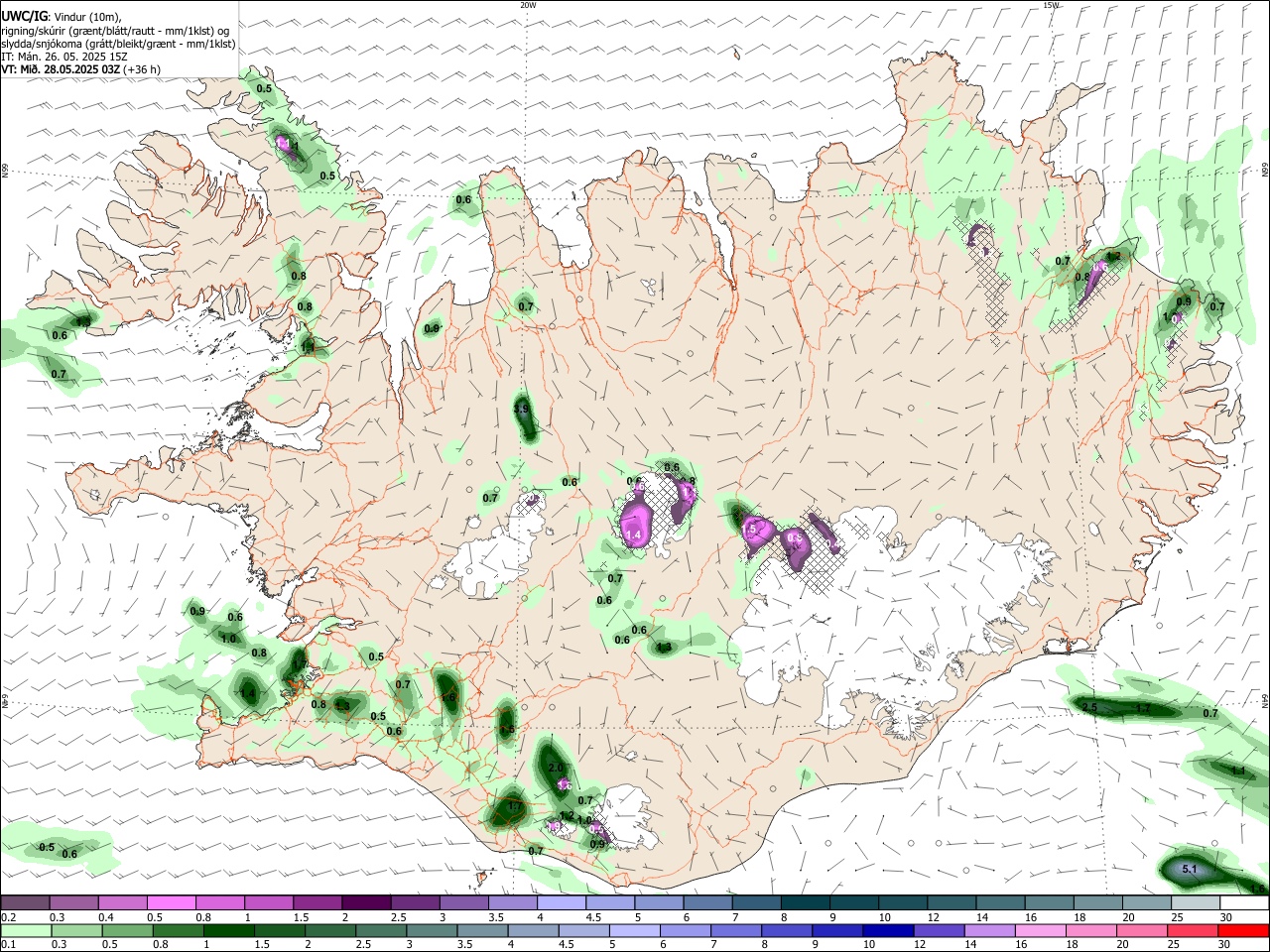This screenshot has height=952, width=1270.
Task: Click the 15W longitude label
Action: [1052, 5]
